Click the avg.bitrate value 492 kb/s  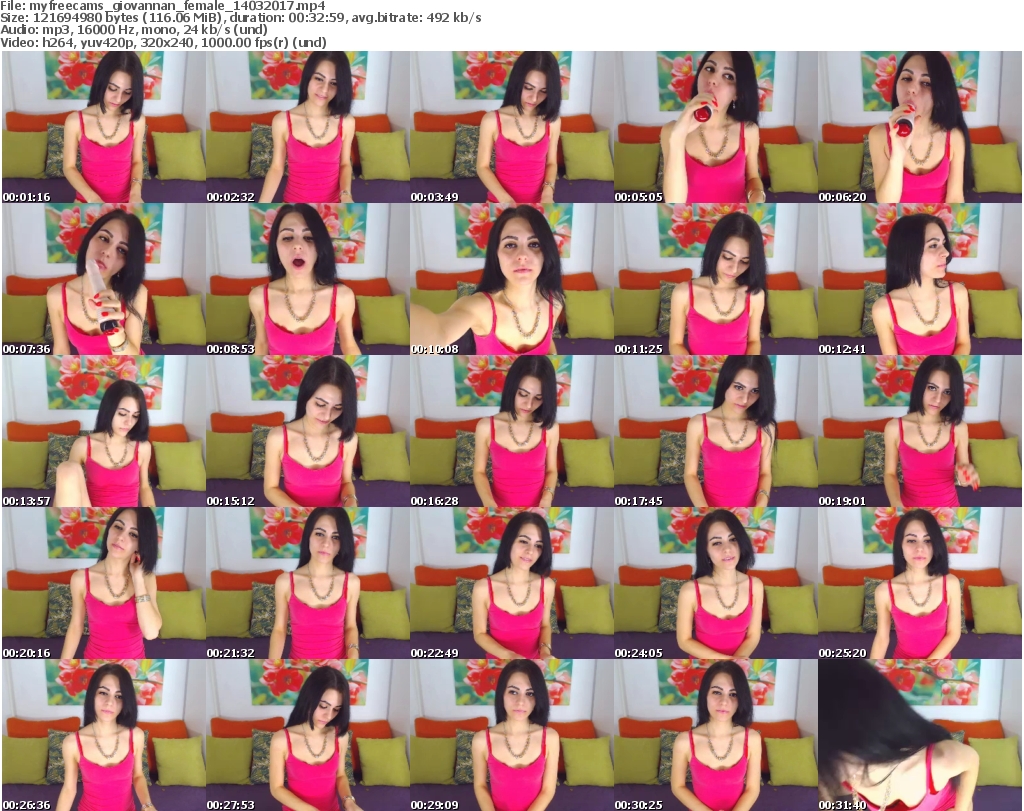(454, 18)
